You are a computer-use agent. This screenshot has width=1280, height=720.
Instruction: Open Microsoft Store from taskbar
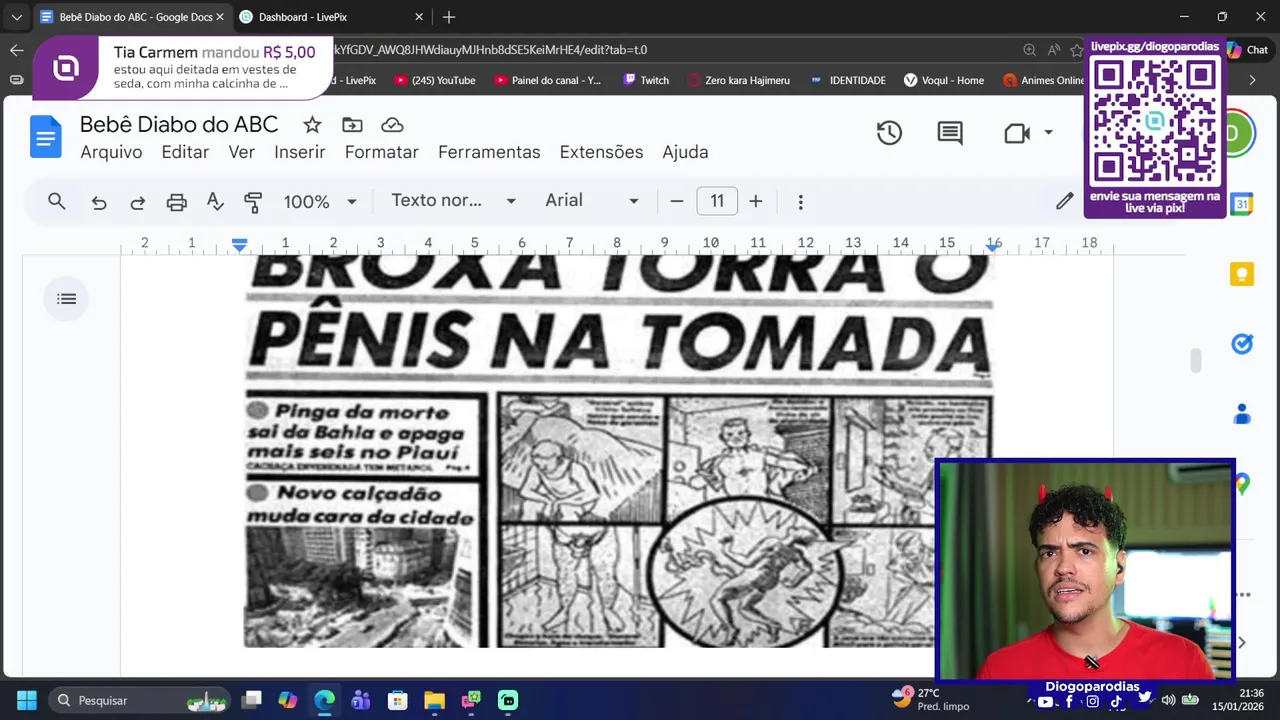point(397,700)
